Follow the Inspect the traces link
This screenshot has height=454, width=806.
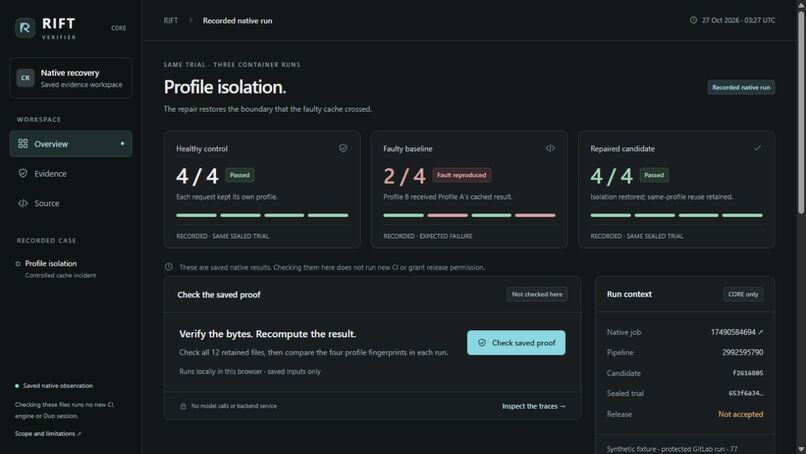pos(534,406)
